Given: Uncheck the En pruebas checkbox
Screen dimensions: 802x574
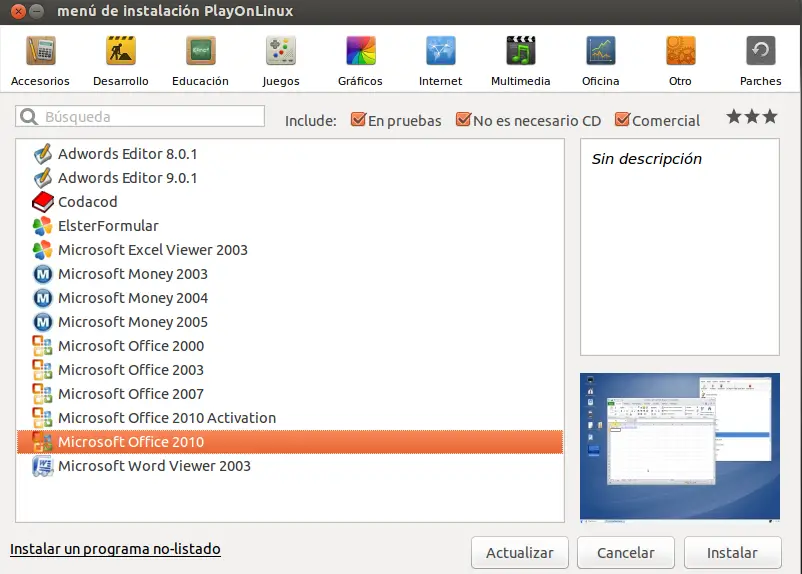Looking at the screenshot, I should (x=358, y=120).
